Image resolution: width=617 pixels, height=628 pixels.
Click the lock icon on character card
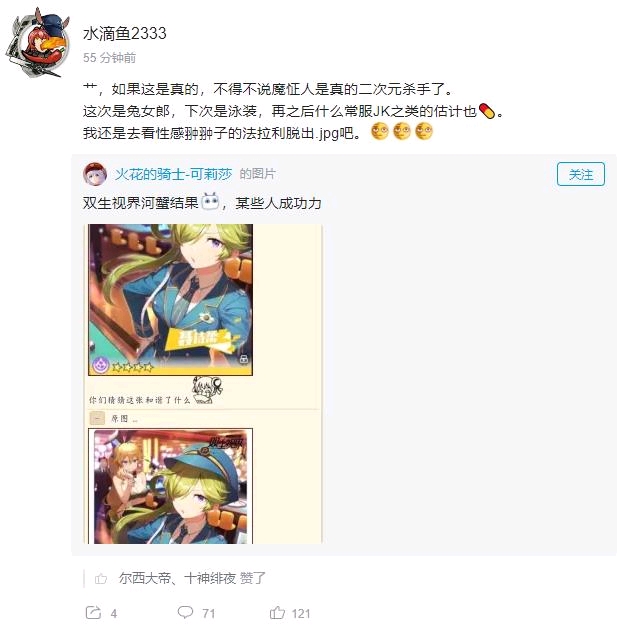[x=244, y=359]
